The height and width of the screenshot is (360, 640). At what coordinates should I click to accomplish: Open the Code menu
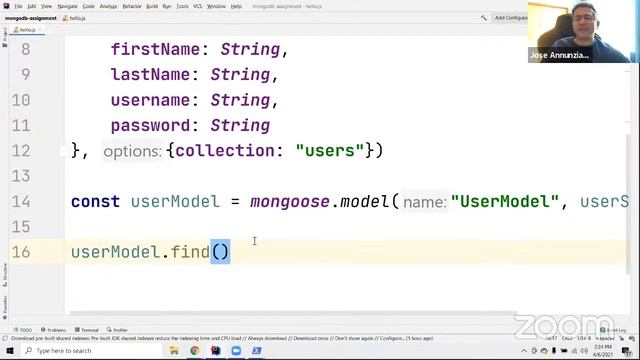pos(88,6)
